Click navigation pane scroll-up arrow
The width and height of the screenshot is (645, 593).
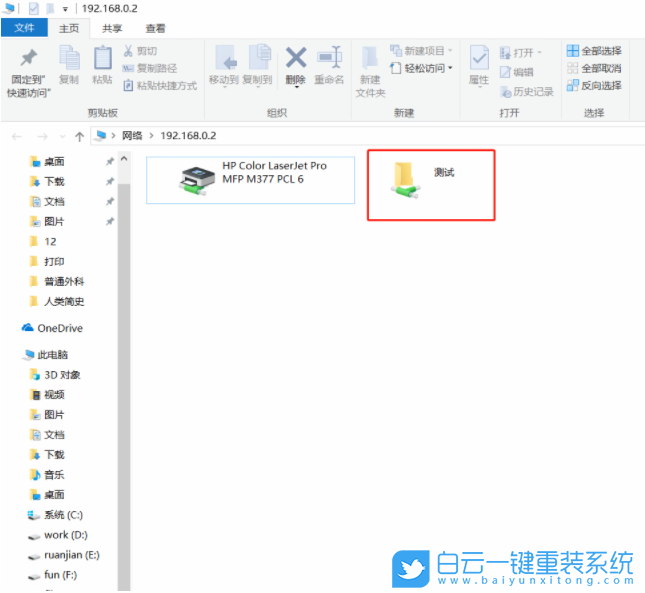[124, 158]
